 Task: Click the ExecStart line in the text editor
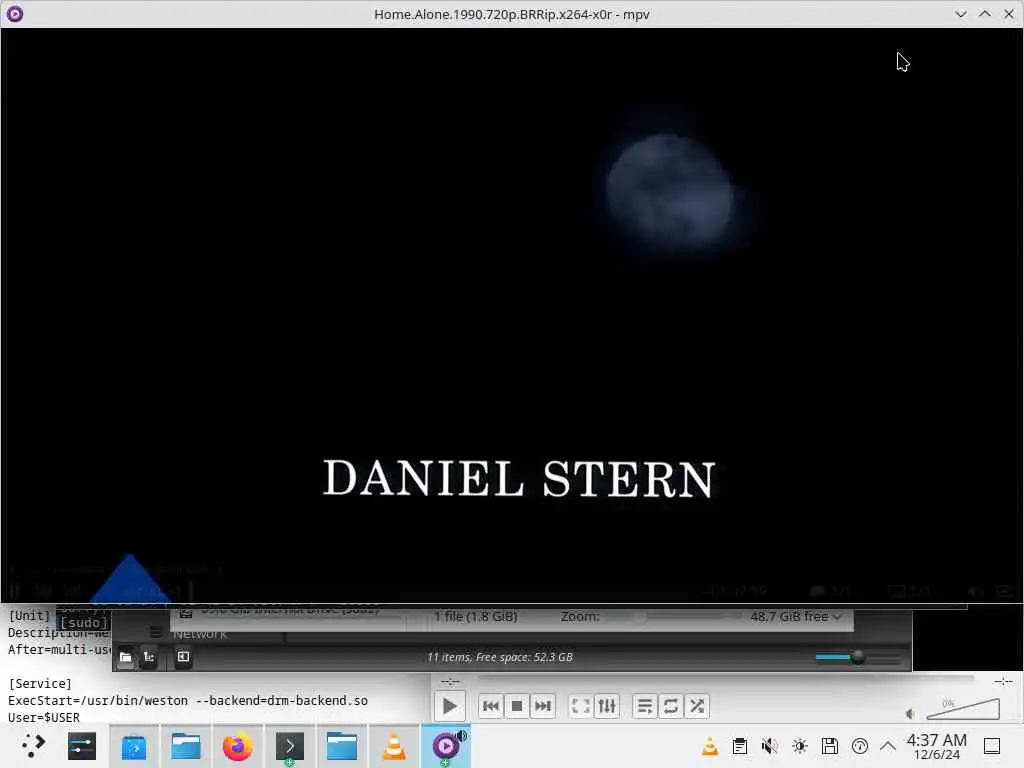point(188,700)
